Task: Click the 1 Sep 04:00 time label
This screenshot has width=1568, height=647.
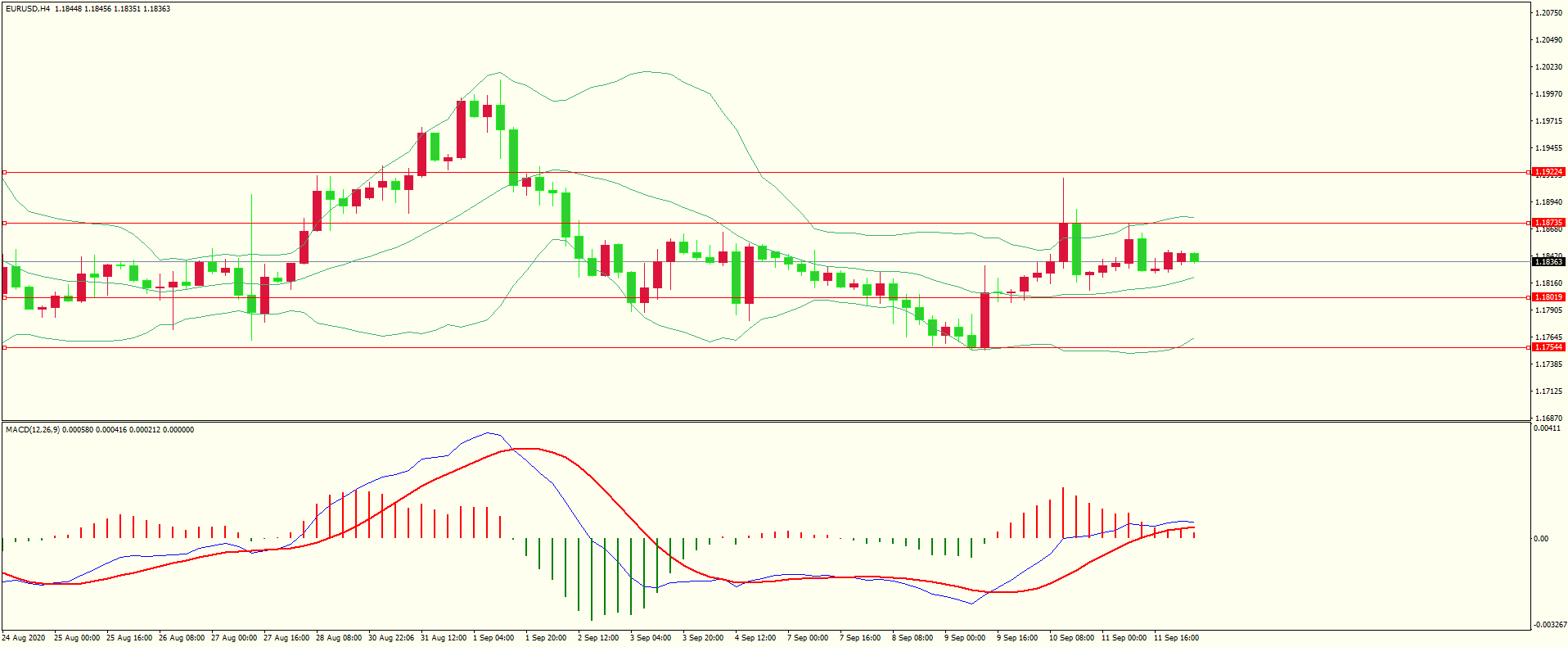Action: tap(493, 638)
